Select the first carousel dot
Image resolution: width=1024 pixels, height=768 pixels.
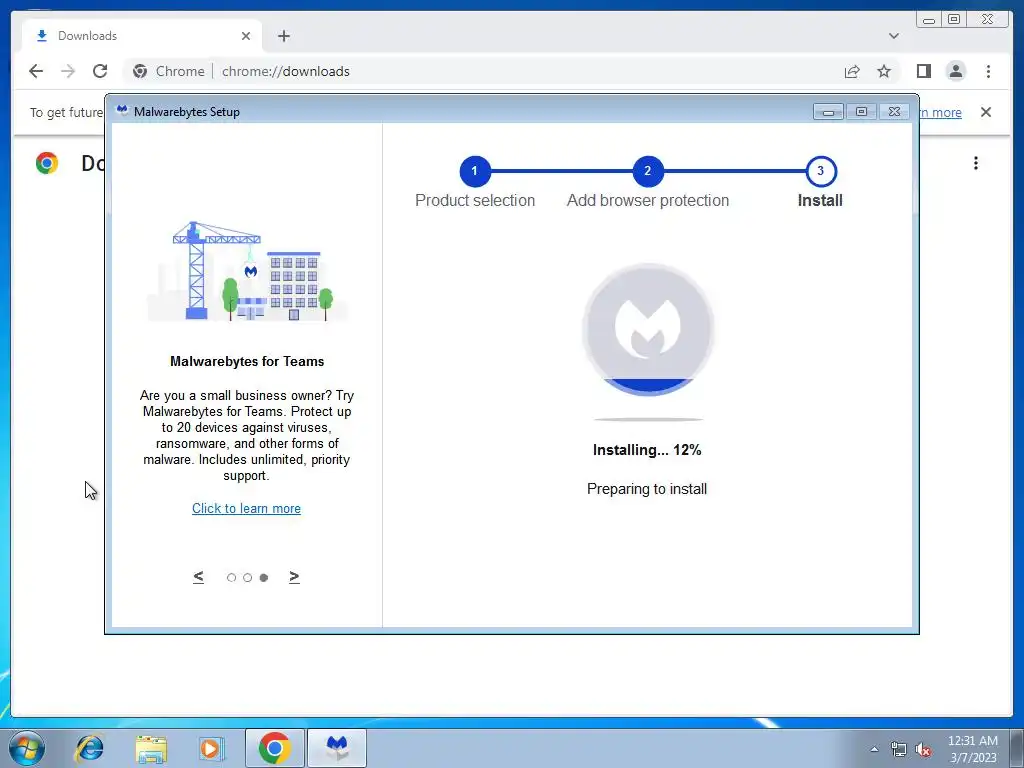(231, 577)
